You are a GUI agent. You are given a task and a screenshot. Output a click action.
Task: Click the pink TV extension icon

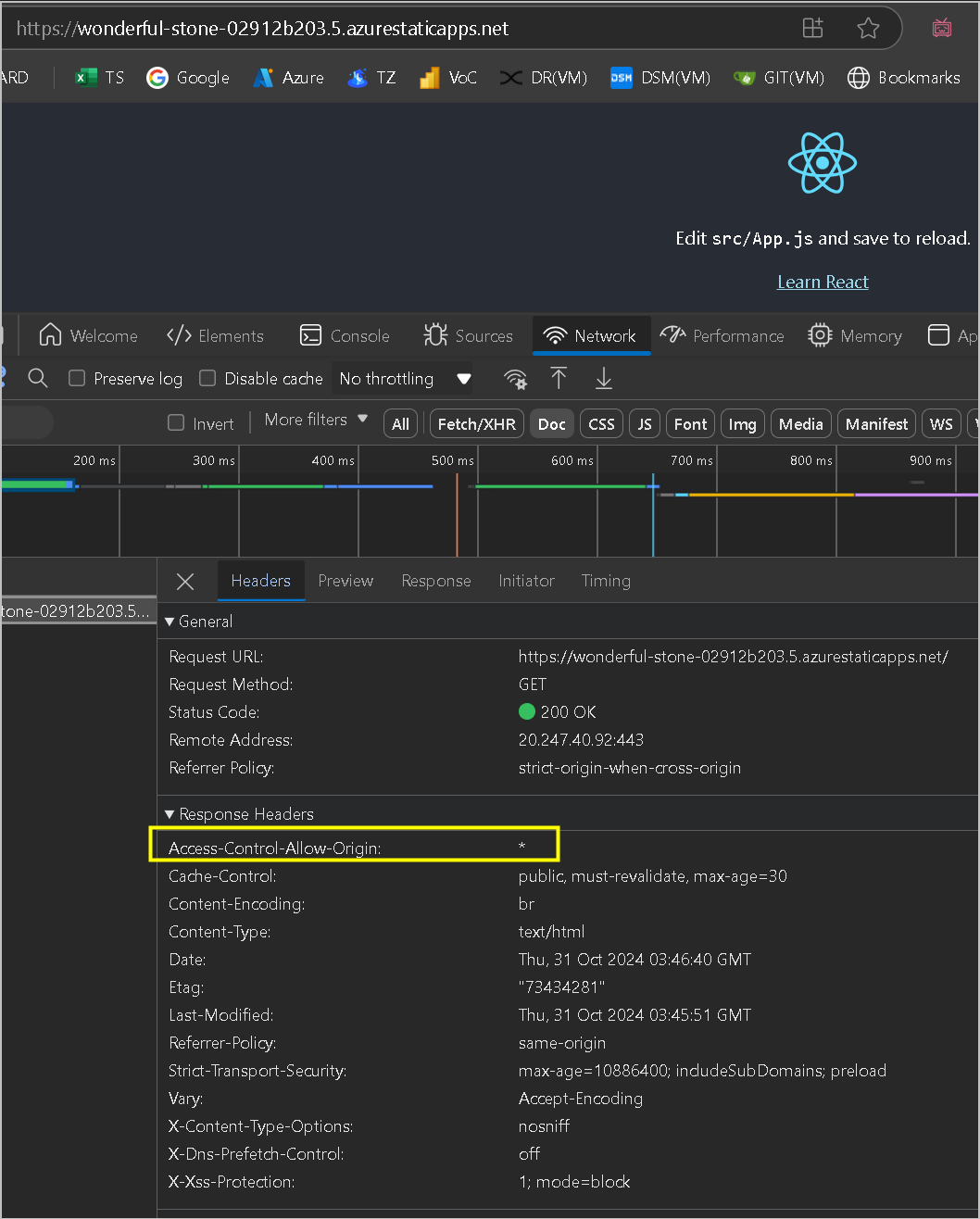(x=942, y=28)
